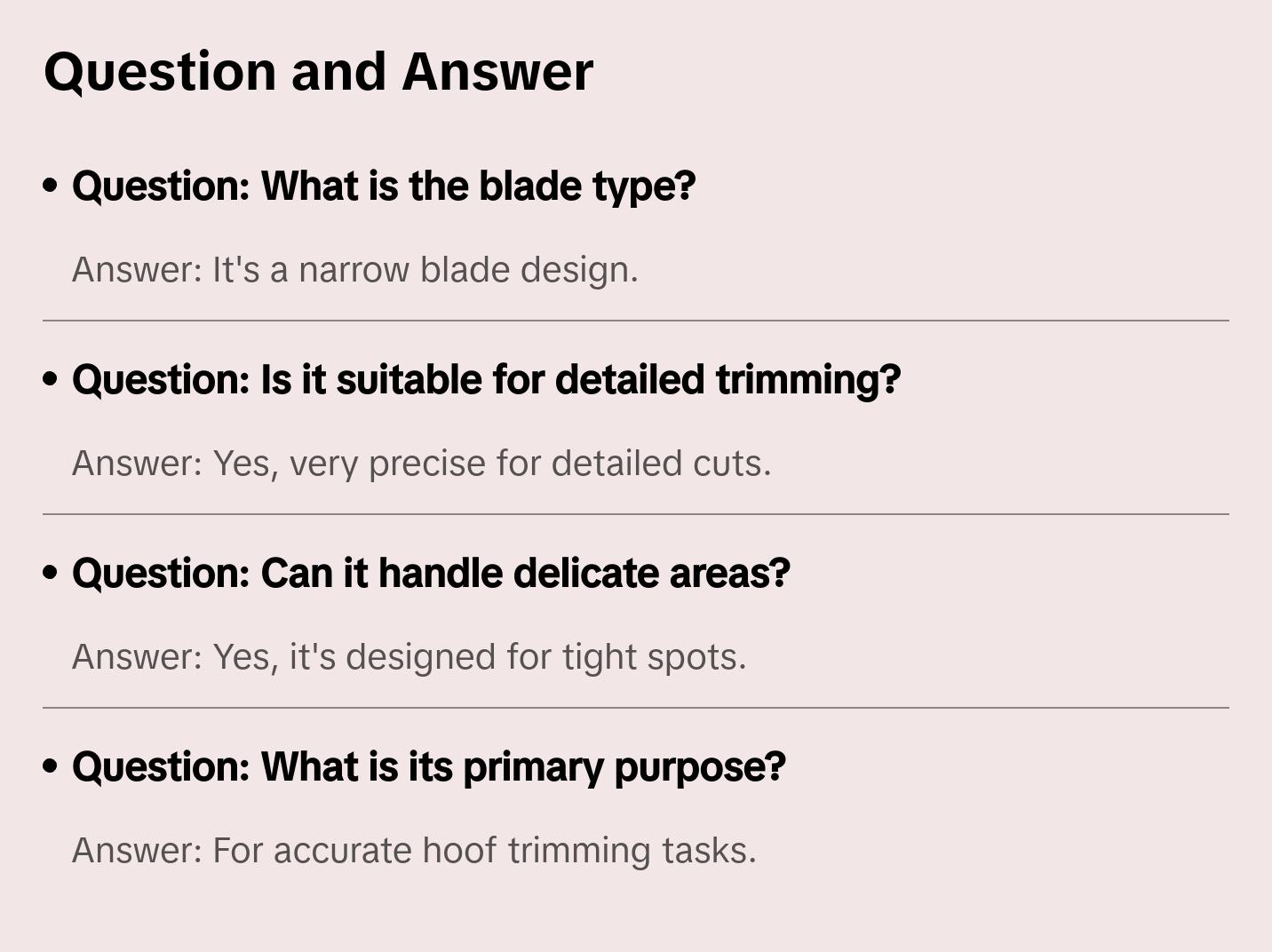Click the divider line below the narrow blade answer

636,321
